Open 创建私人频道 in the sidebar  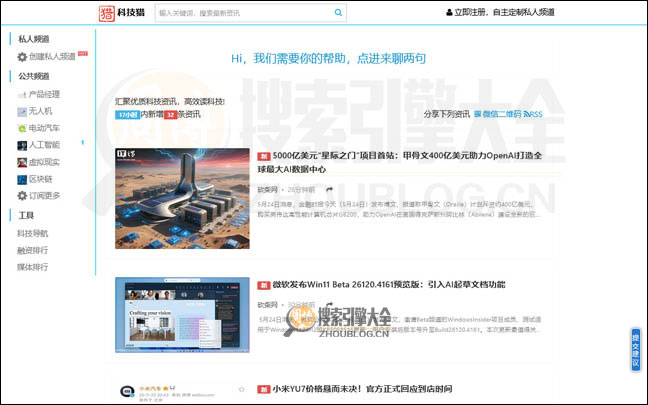pyautogui.click(x=52, y=56)
